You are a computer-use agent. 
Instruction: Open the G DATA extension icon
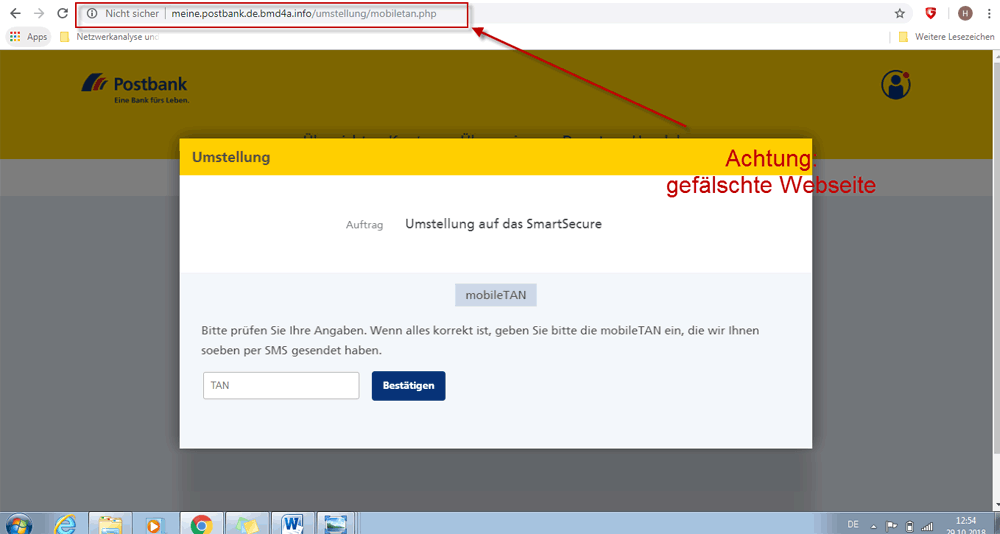coord(931,13)
